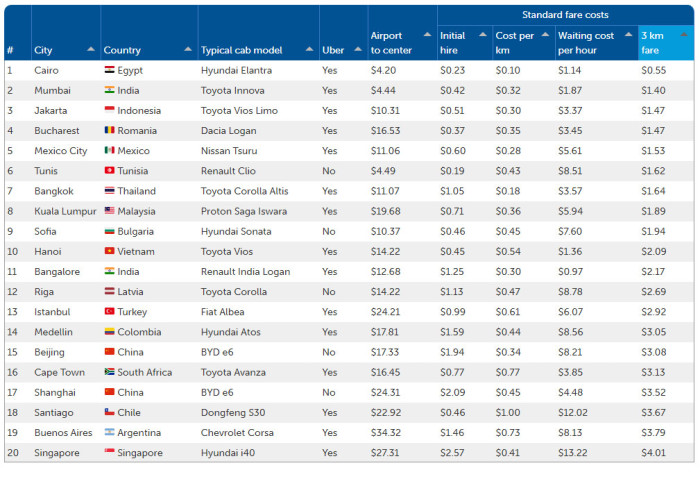The height and width of the screenshot is (486, 700).
Task: Select the Medellin city cell
Action: click(54, 332)
